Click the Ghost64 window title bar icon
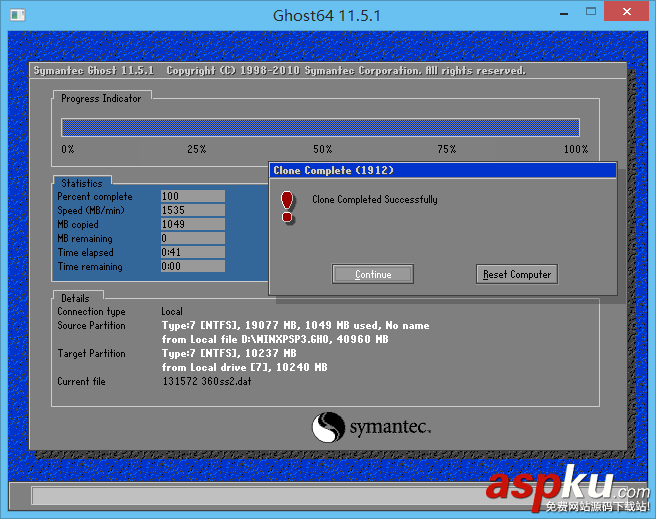Viewport: 656px width, 519px height. tap(18, 15)
